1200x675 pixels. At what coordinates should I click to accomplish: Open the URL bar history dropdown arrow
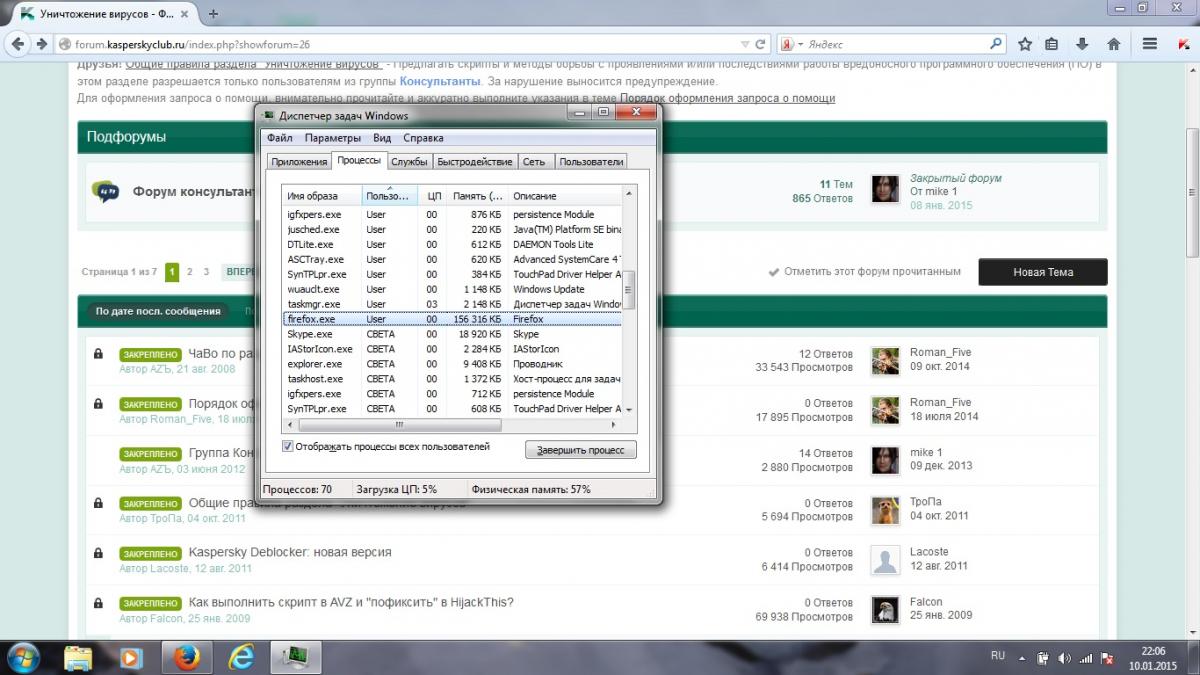click(744, 44)
